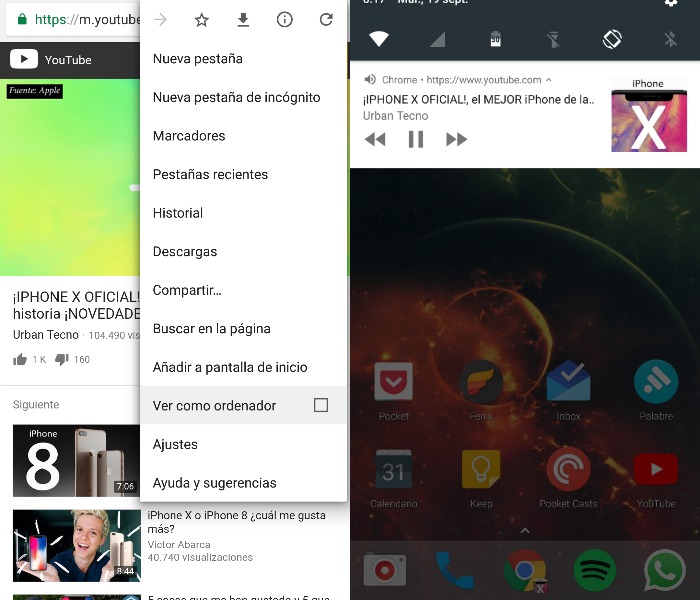Choose Buscar en la página
This screenshot has height=600, width=700.
243,329
